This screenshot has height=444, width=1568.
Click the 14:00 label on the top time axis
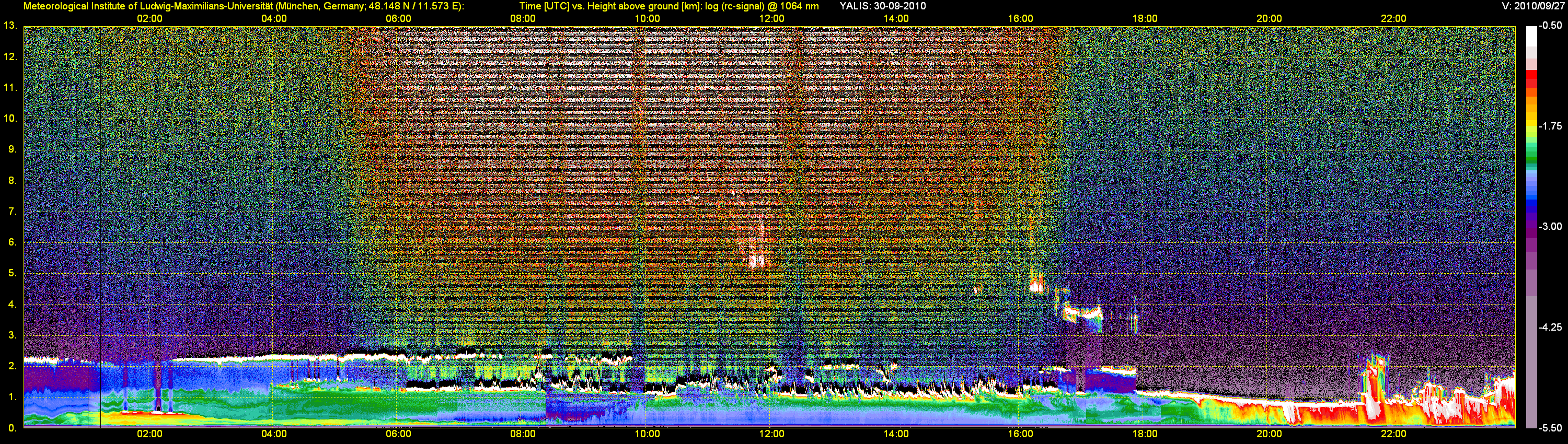pos(896,19)
